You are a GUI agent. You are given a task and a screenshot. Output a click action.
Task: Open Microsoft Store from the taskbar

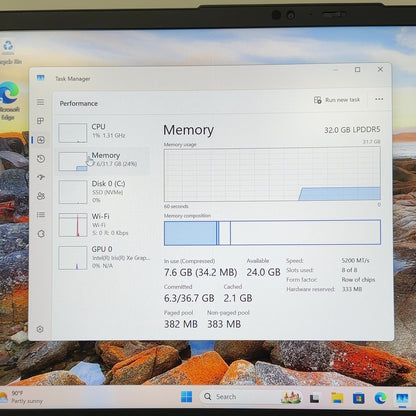click(359, 398)
